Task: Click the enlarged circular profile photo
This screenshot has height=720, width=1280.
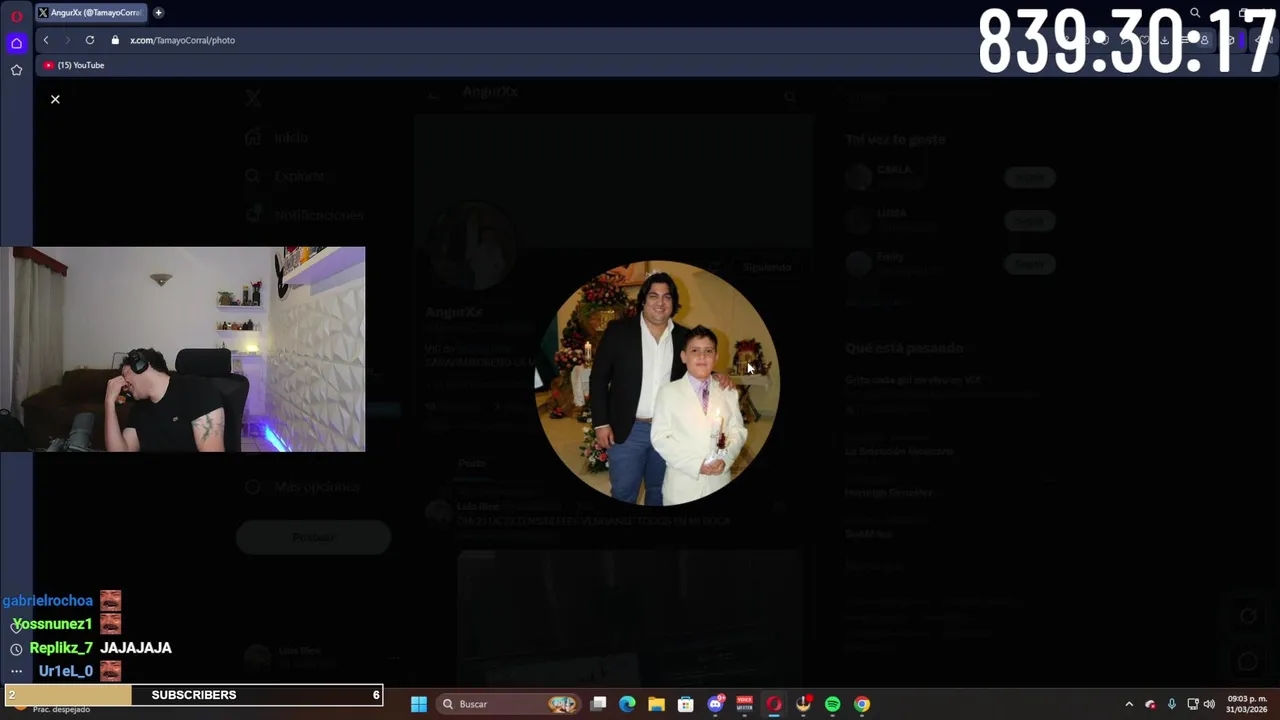Action: (657, 383)
